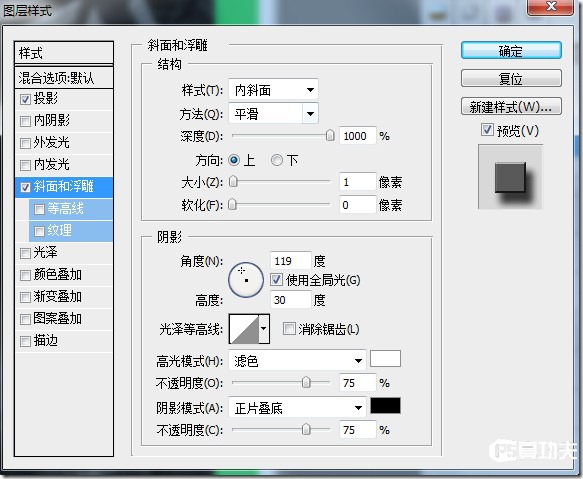
Task: Enable the 渐变叠加 checkbox
Action: (x=25, y=298)
